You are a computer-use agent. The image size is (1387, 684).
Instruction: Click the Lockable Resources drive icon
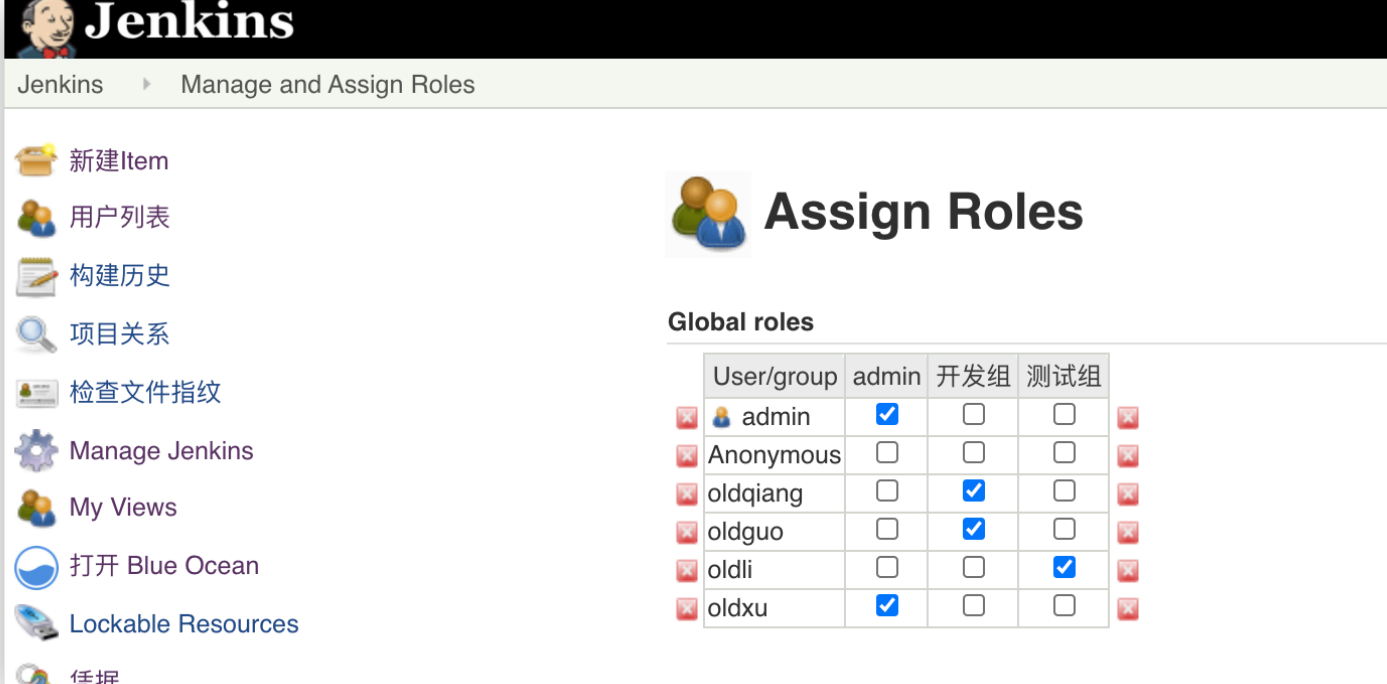click(37, 624)
